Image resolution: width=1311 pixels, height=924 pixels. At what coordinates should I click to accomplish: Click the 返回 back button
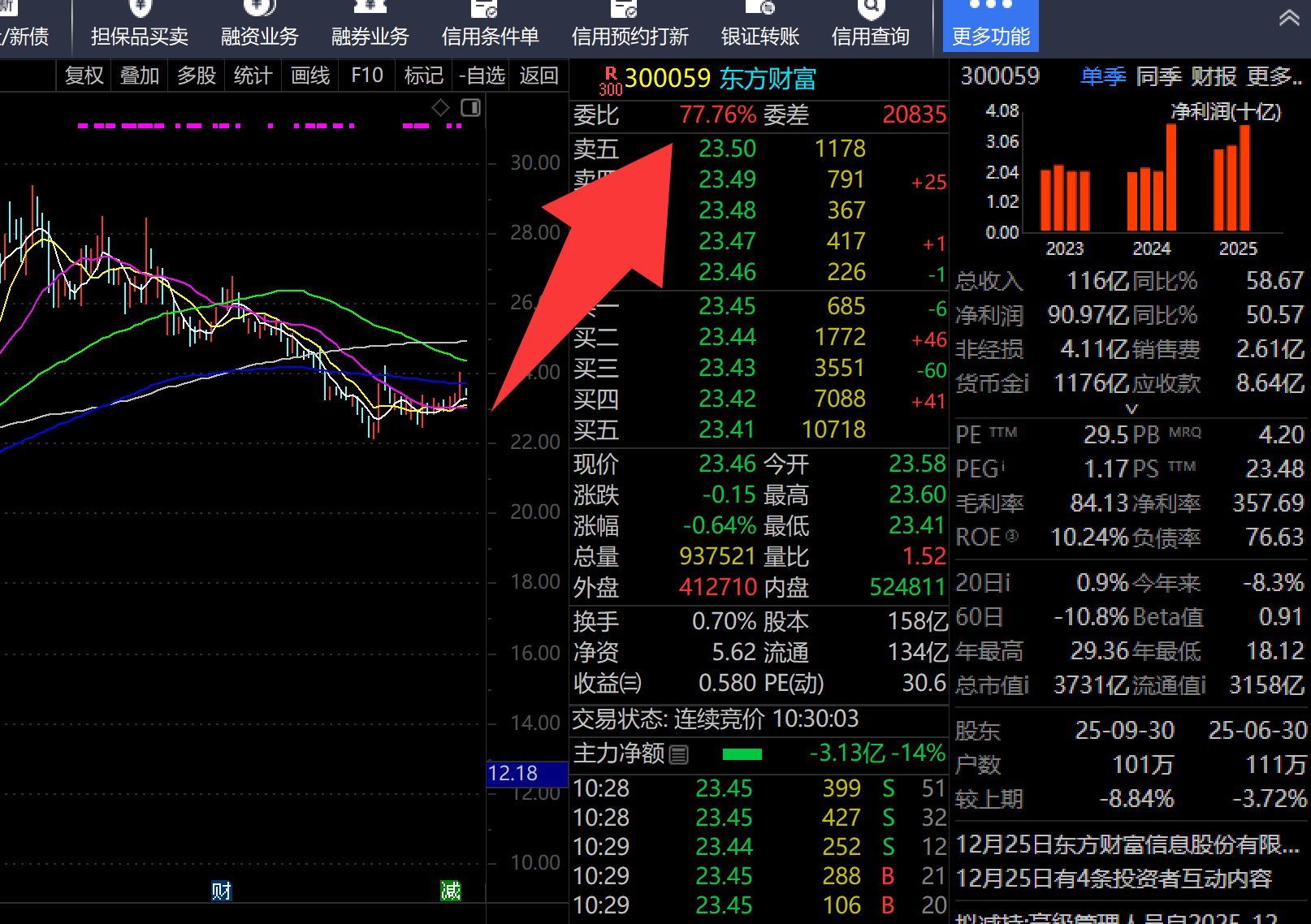[539, 76]
